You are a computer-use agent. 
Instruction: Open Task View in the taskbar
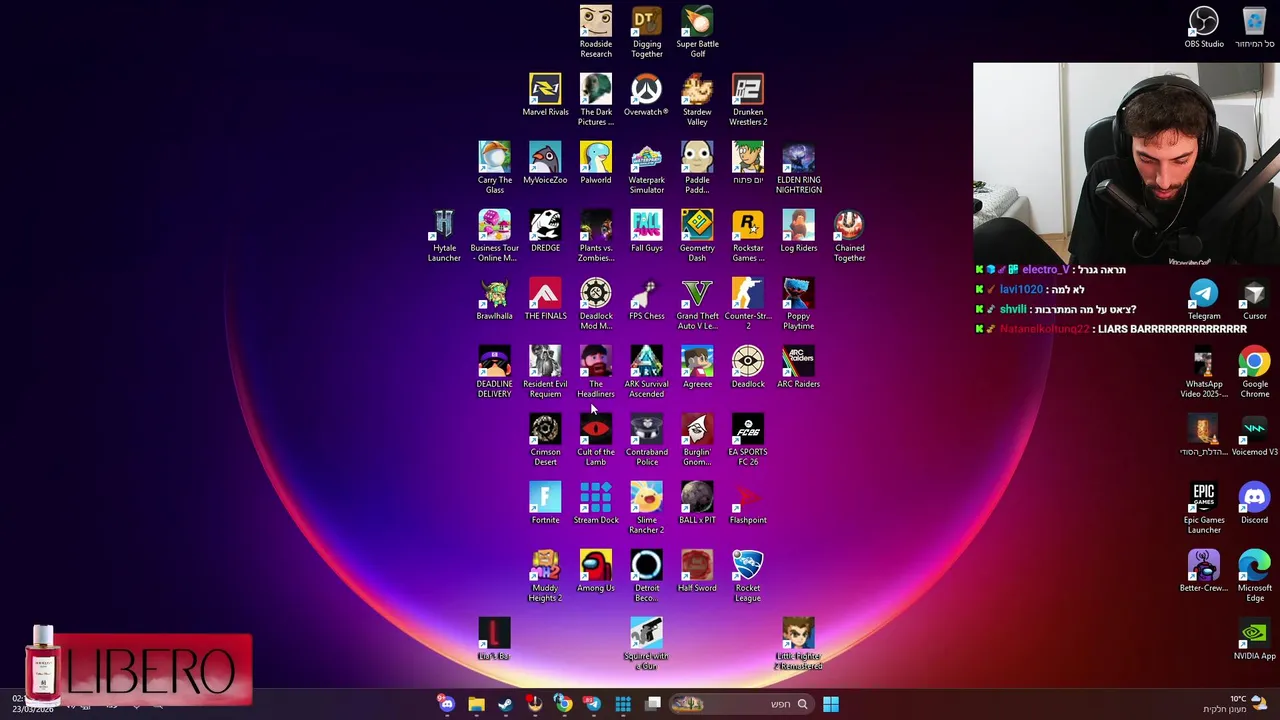(x=653, y=704)
